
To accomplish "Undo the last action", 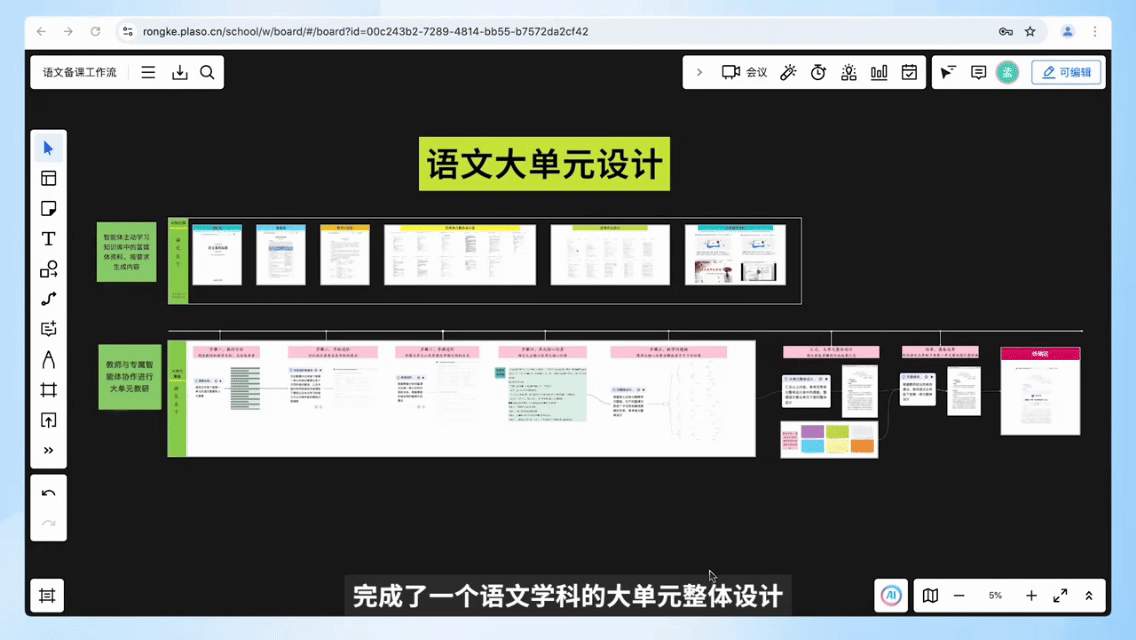I will tap(49, 494).
